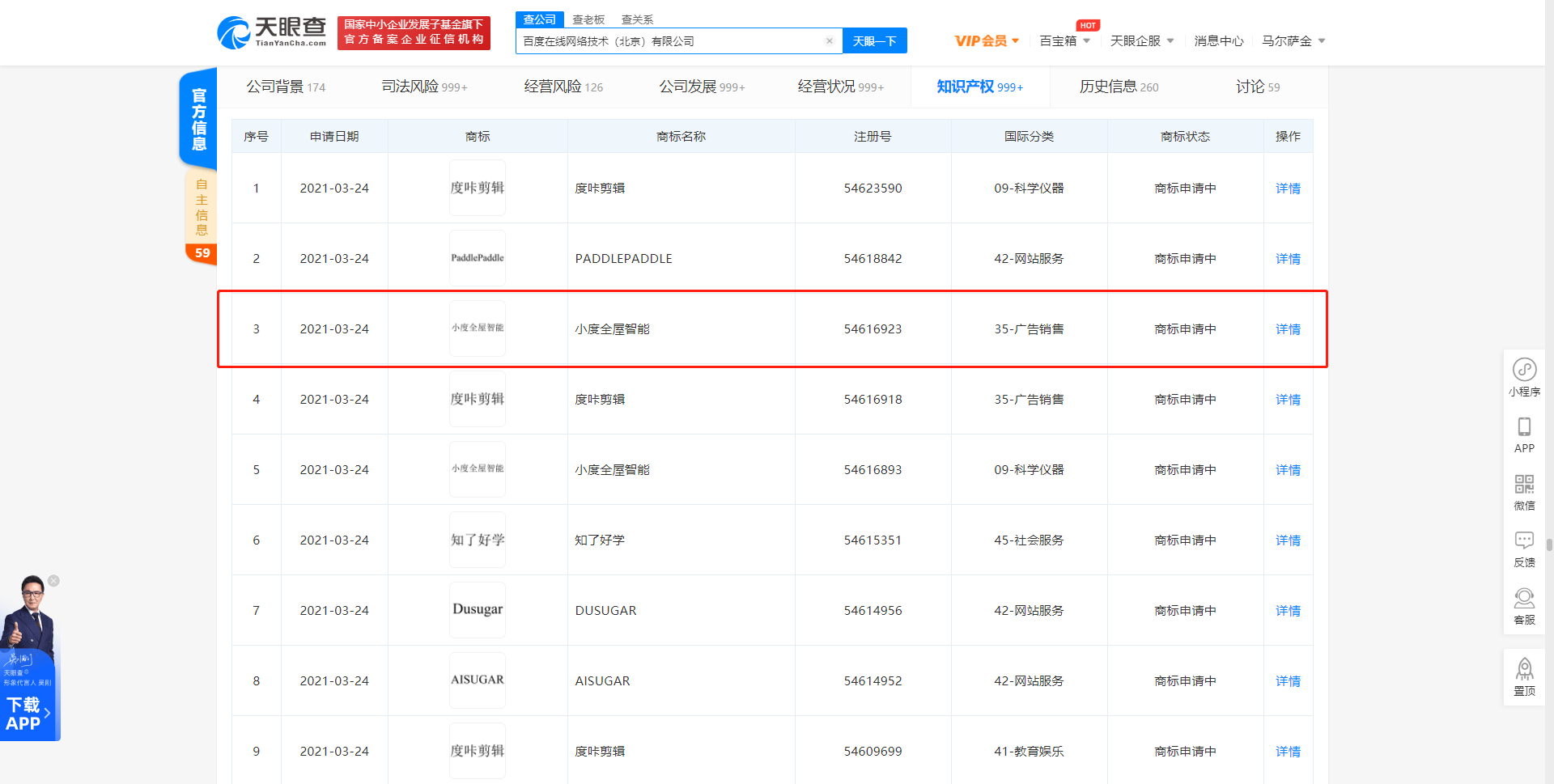Open 详情 for registration 54616923

point(1288,328)
